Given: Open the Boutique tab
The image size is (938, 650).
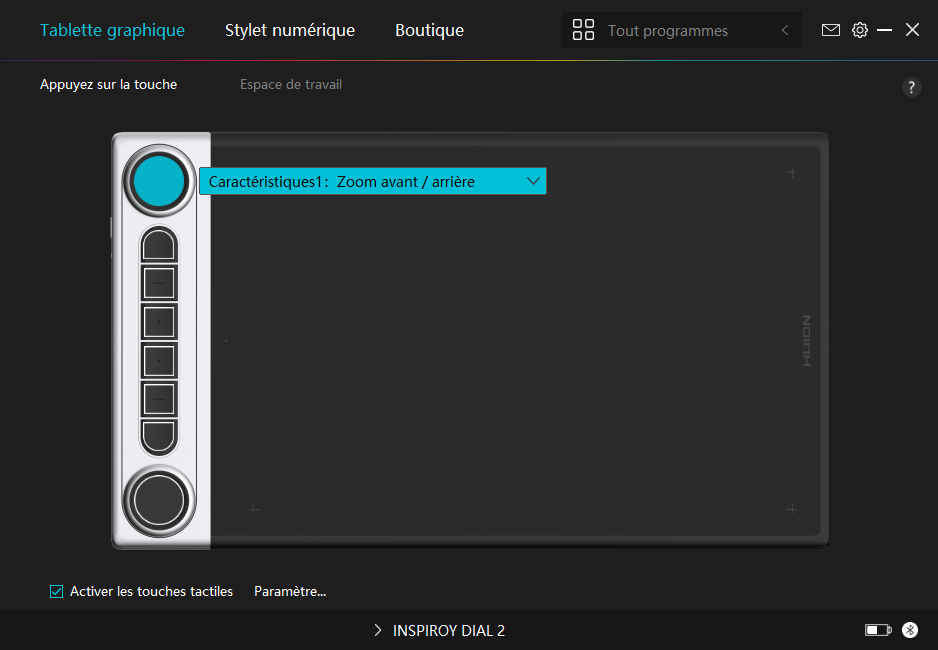Looking at the screenshot, I should [430, 30].
